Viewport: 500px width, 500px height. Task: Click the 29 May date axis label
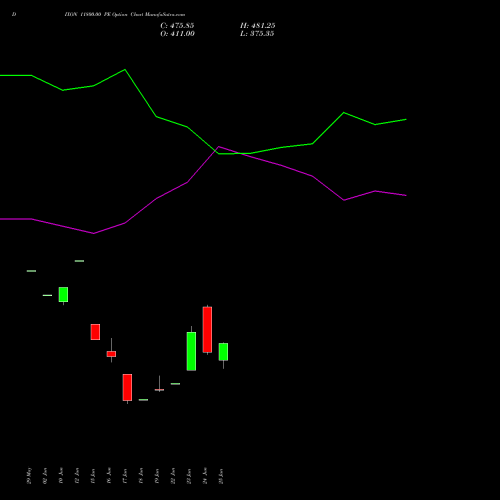(29, 476)
